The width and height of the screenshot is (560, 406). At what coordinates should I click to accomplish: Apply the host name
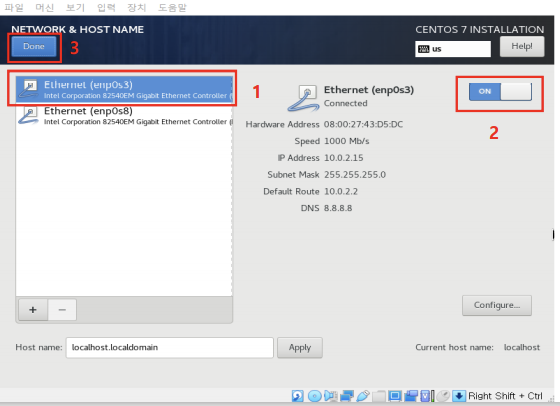click(300, 347)
